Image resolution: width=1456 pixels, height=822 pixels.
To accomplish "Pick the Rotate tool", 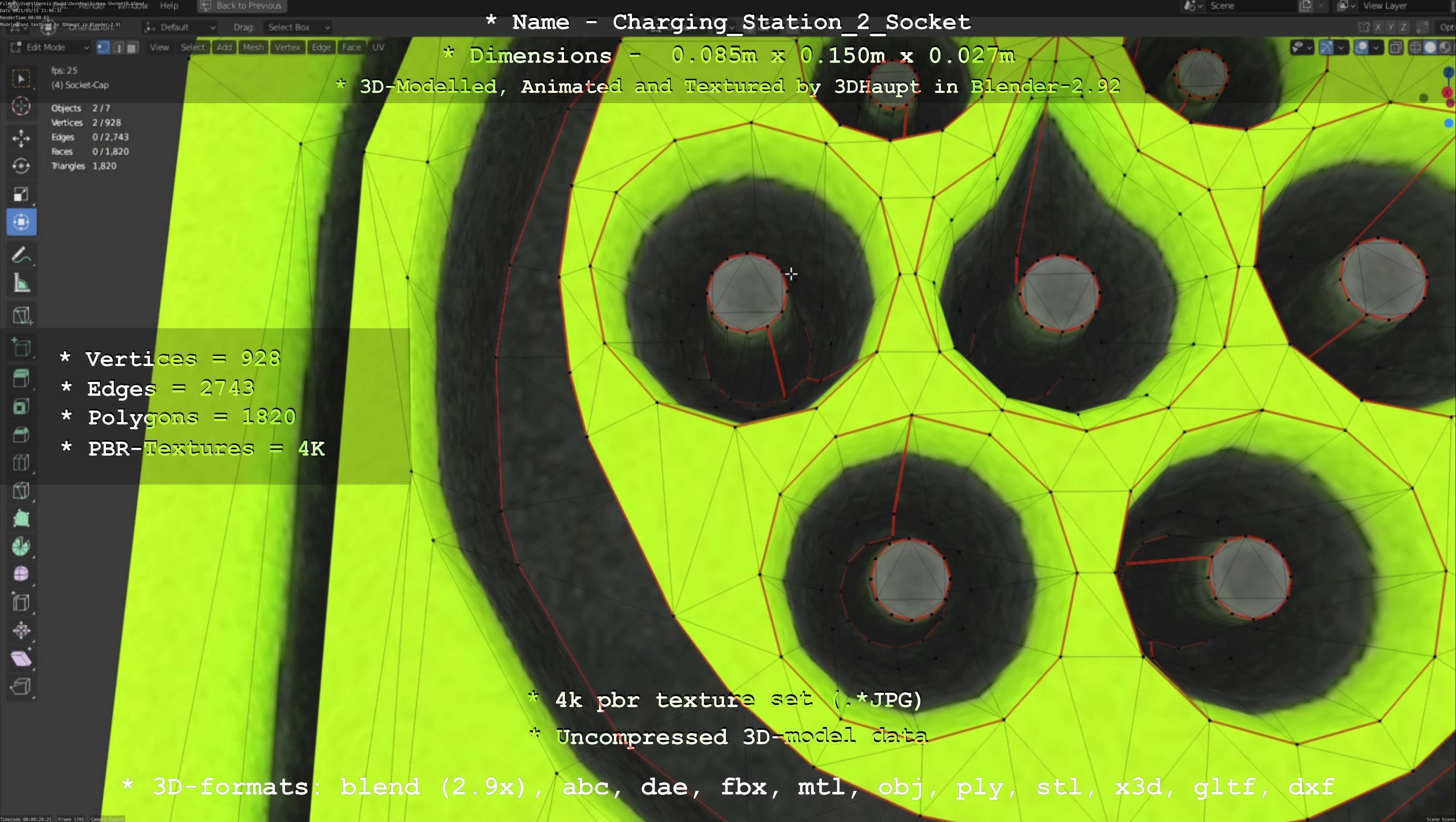I will point(21,166).
